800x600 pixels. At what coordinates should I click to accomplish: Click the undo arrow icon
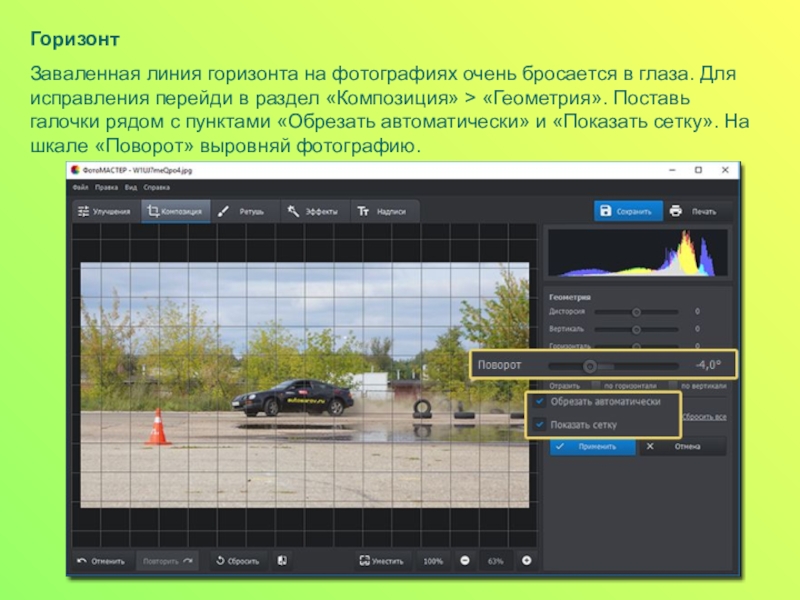tap(82, 561)
